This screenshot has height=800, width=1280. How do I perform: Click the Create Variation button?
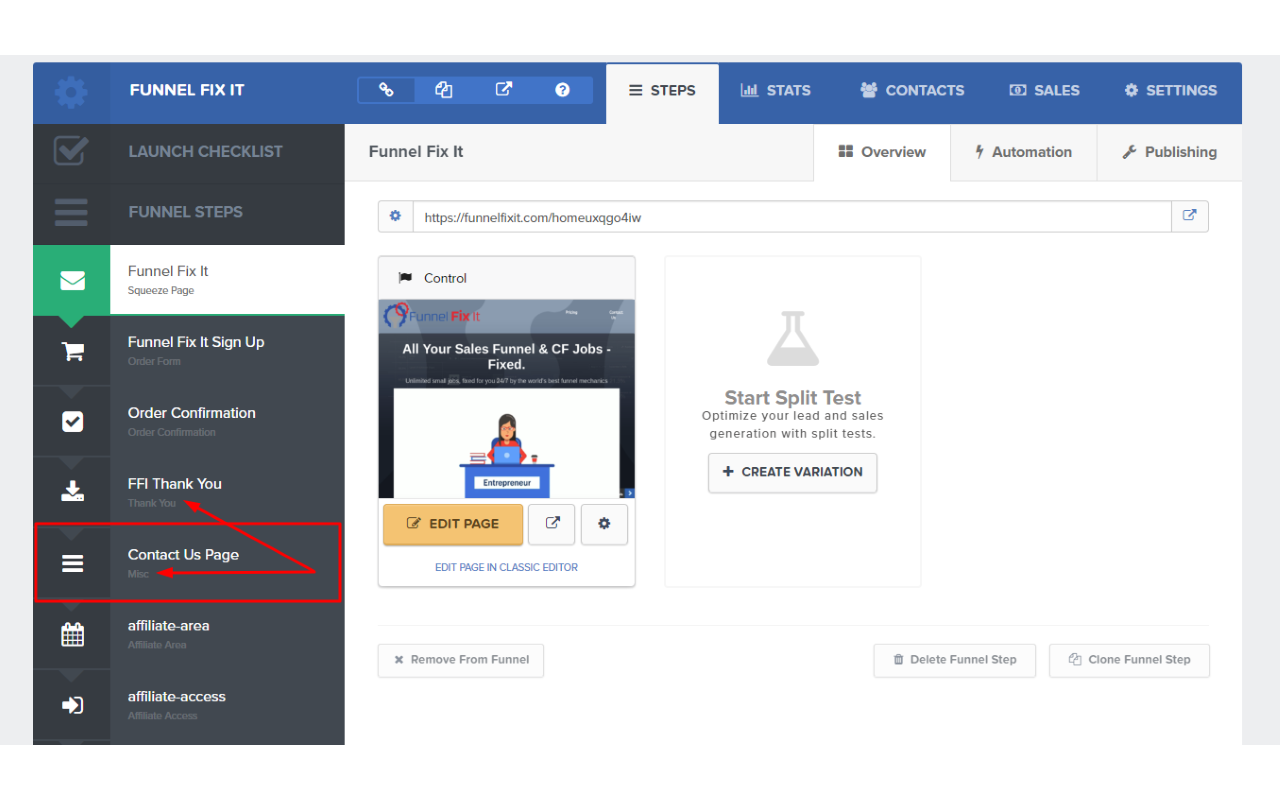[x=792, y=472]
